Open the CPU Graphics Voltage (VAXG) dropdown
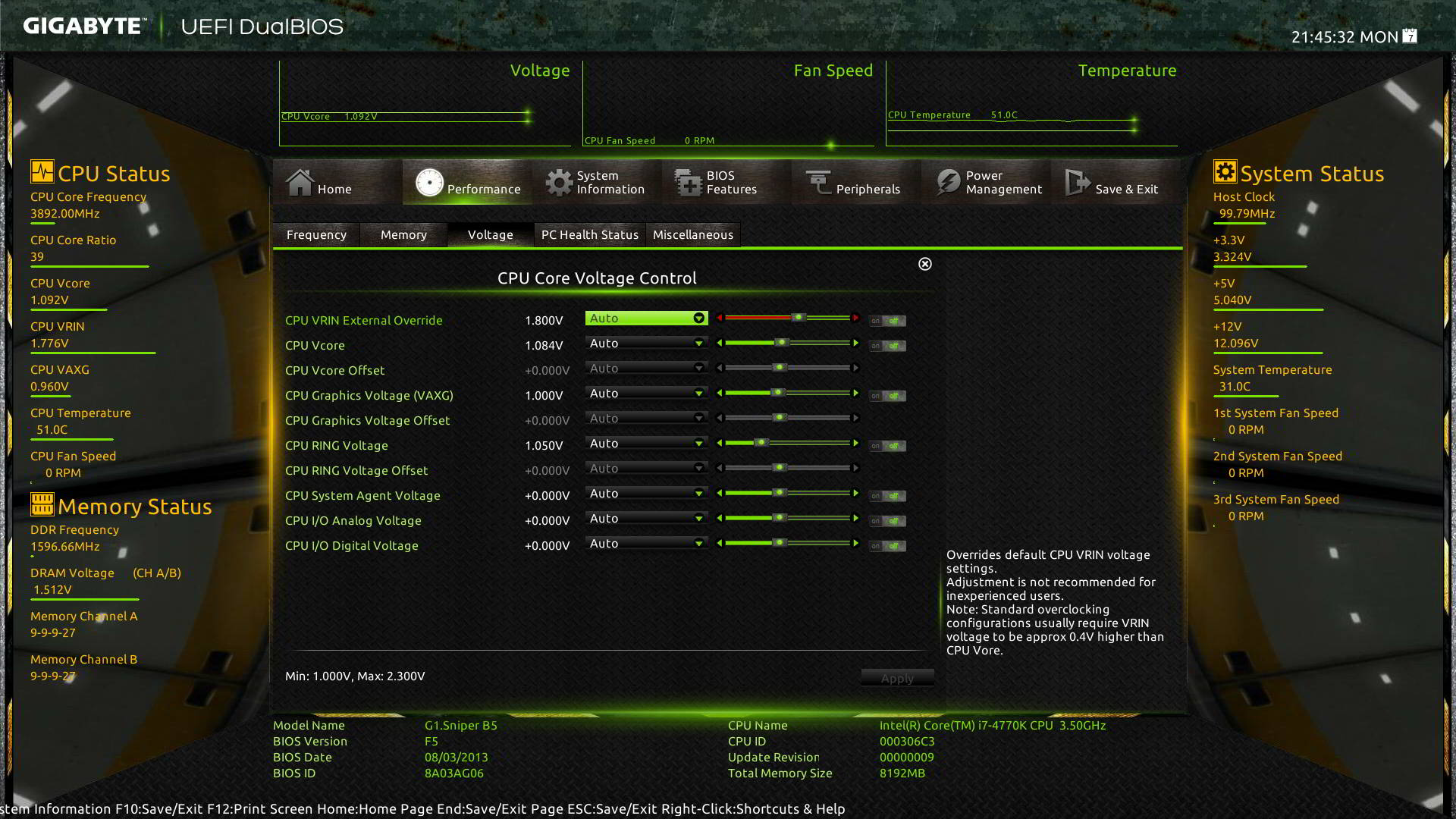Viewport: 1456px width, 819px height. coord(646,394)
